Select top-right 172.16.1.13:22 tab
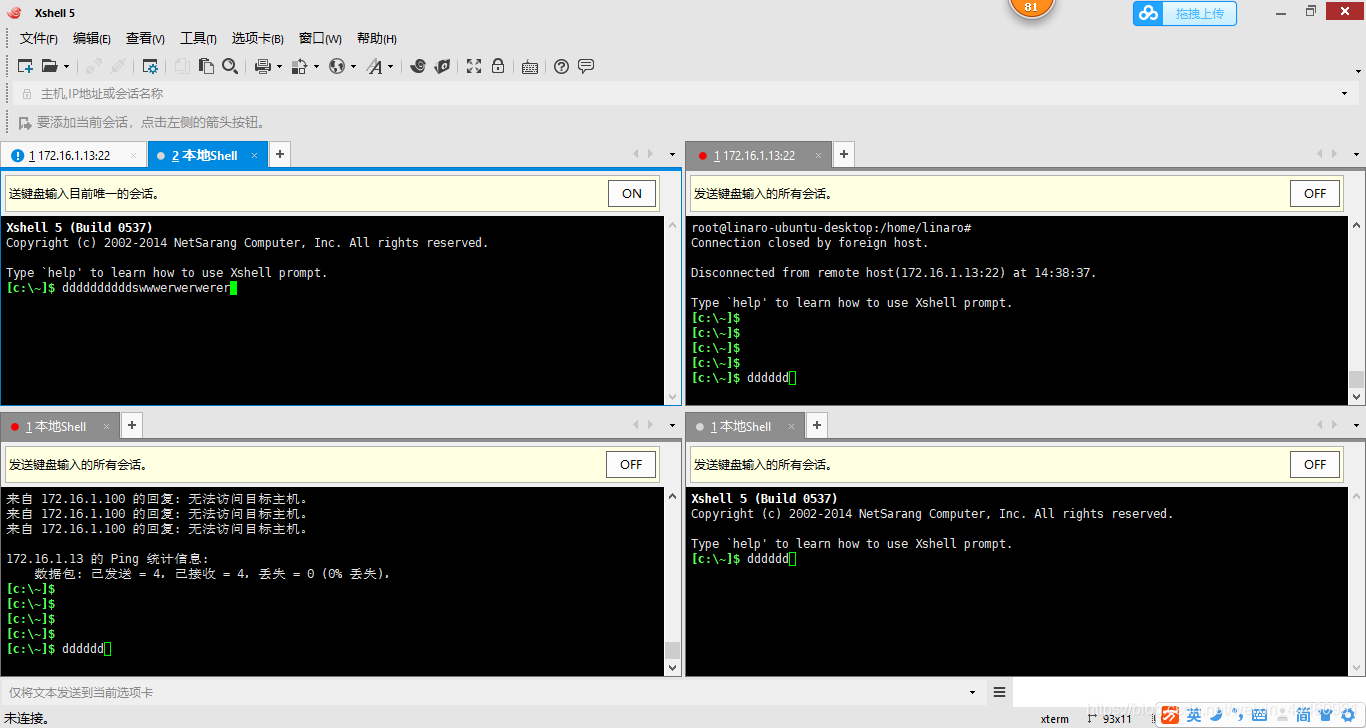The width and height of the screenshot is (1366, 728). tap(759, 156)
